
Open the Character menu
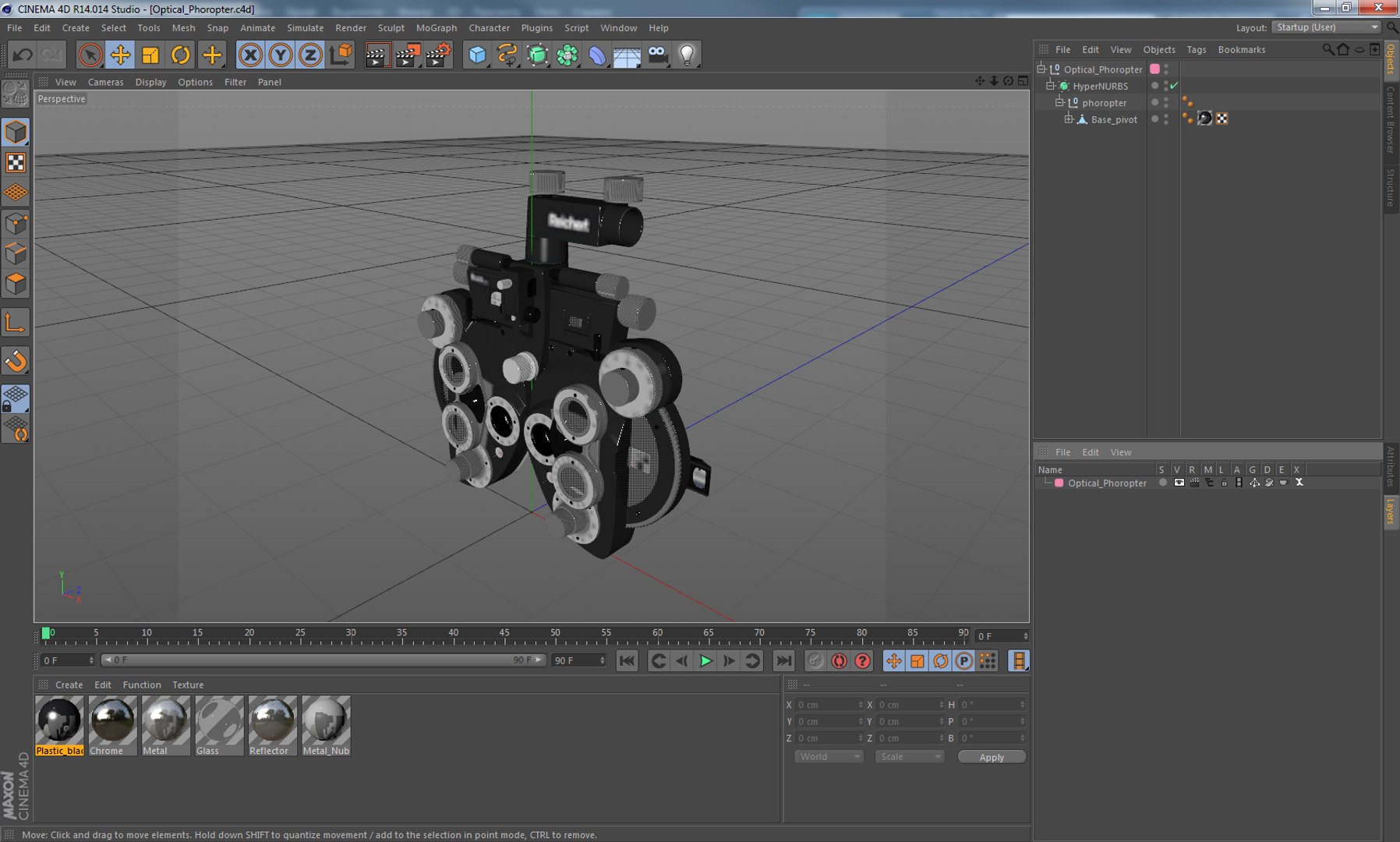490,28
